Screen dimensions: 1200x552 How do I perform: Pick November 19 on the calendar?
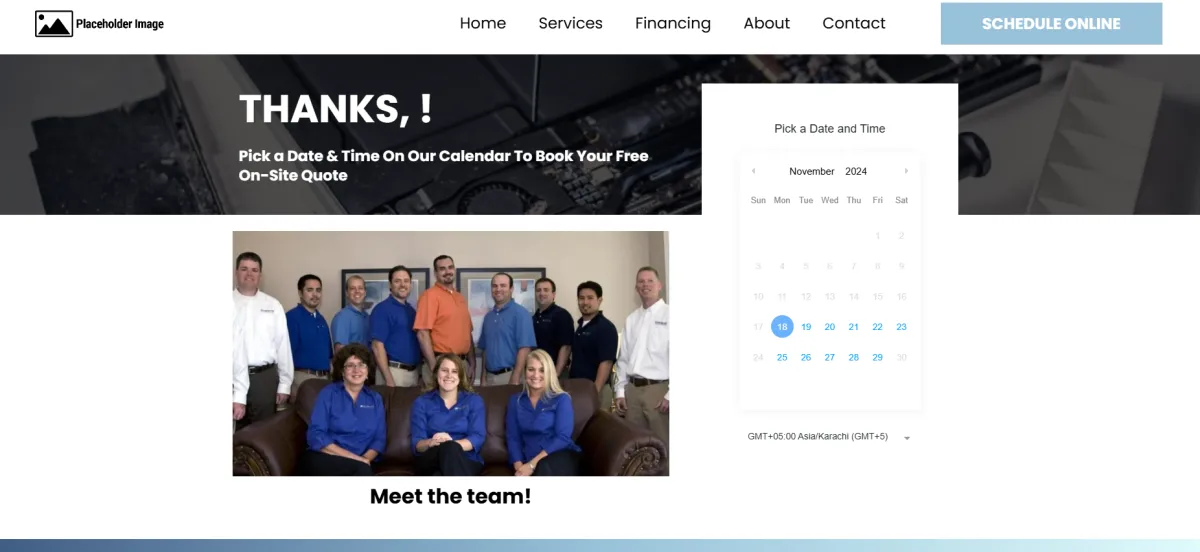(806, 327)
